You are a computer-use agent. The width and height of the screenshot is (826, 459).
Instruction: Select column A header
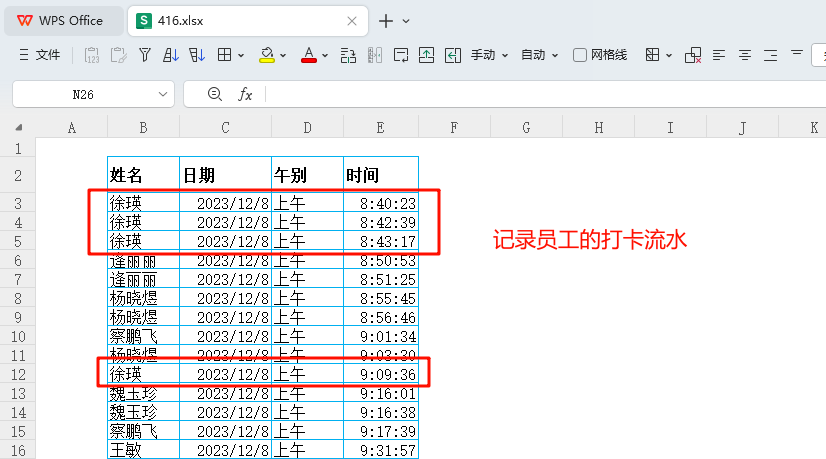pyautogui.click(x=72, y=128)
